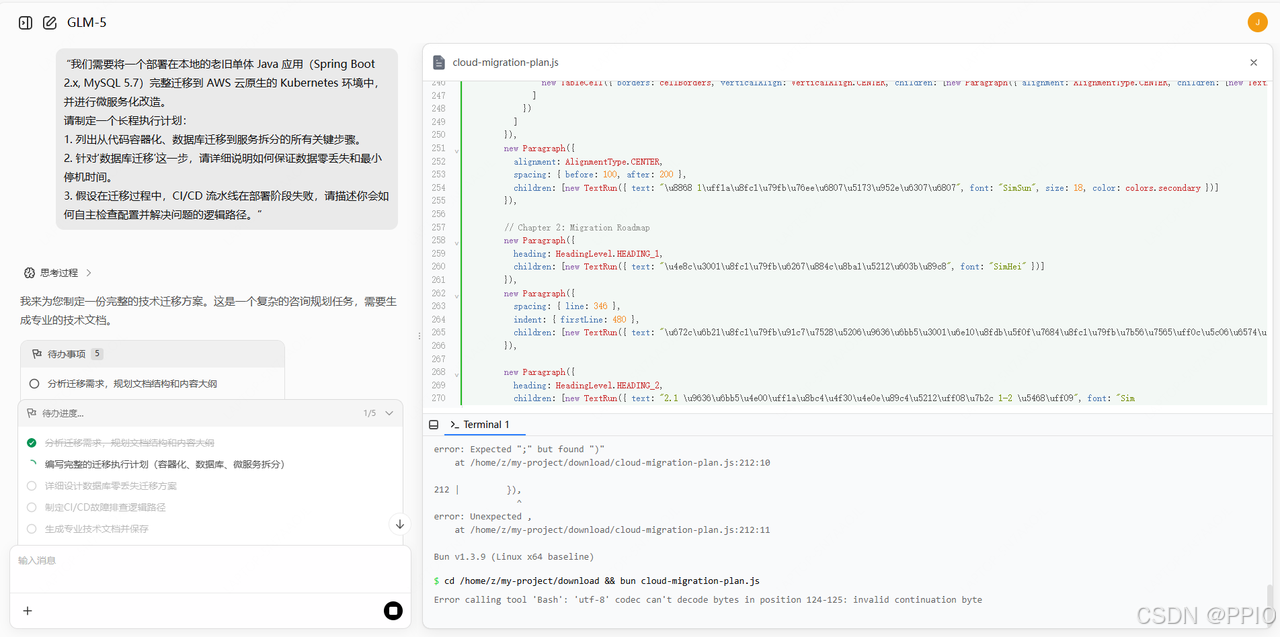Stop generation with the black stop button
Image resolution: width=1280 pixels, height=637 pixels.
(x=393, y=610)
